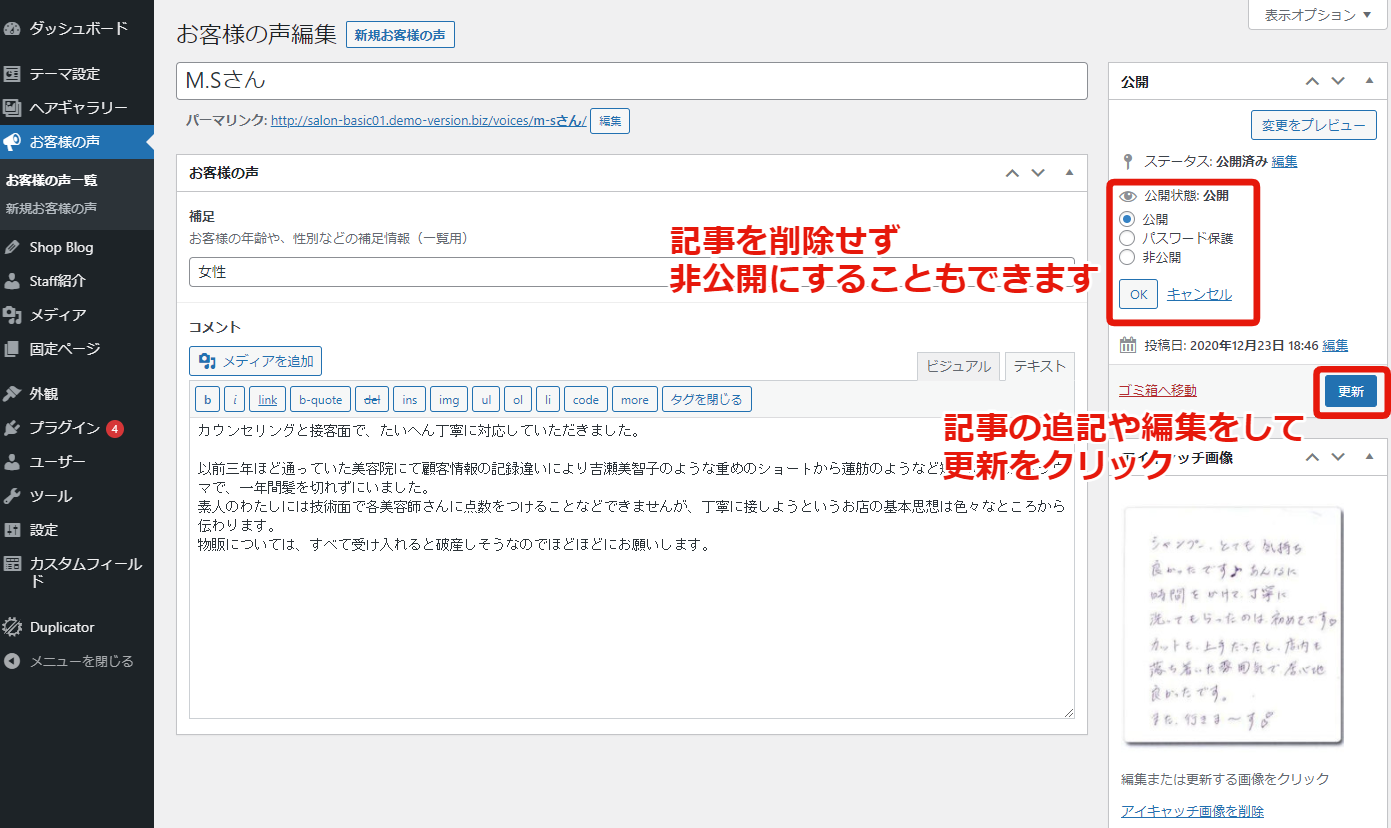
Task: Collapse menu via メニューを閉じる arrow icon
Action: point(13,662)
